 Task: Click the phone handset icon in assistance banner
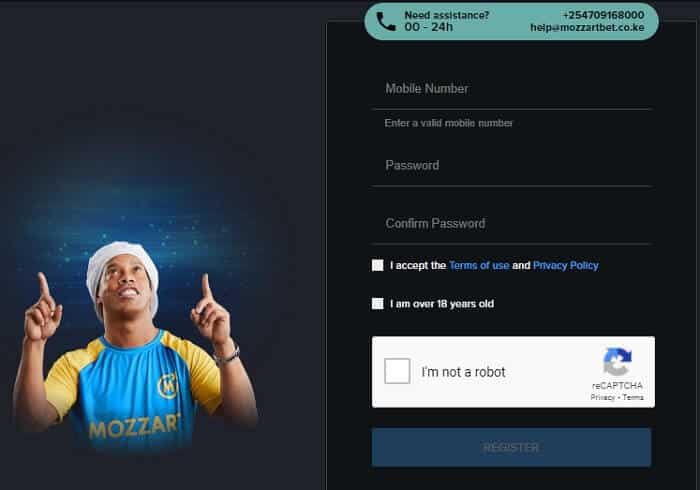click(x=386, y=21)
